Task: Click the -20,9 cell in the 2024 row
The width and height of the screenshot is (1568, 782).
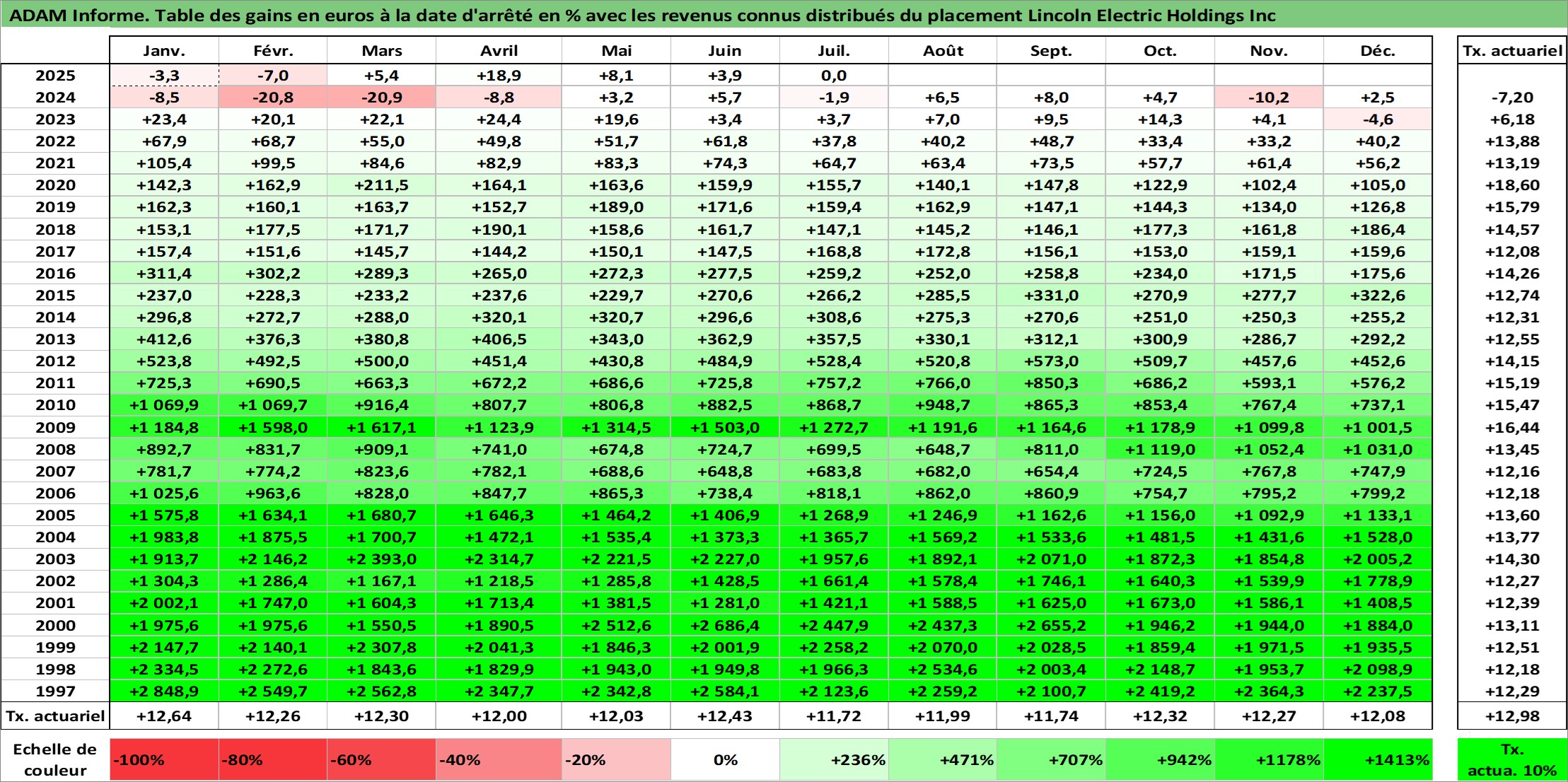Action: (381, 98)
